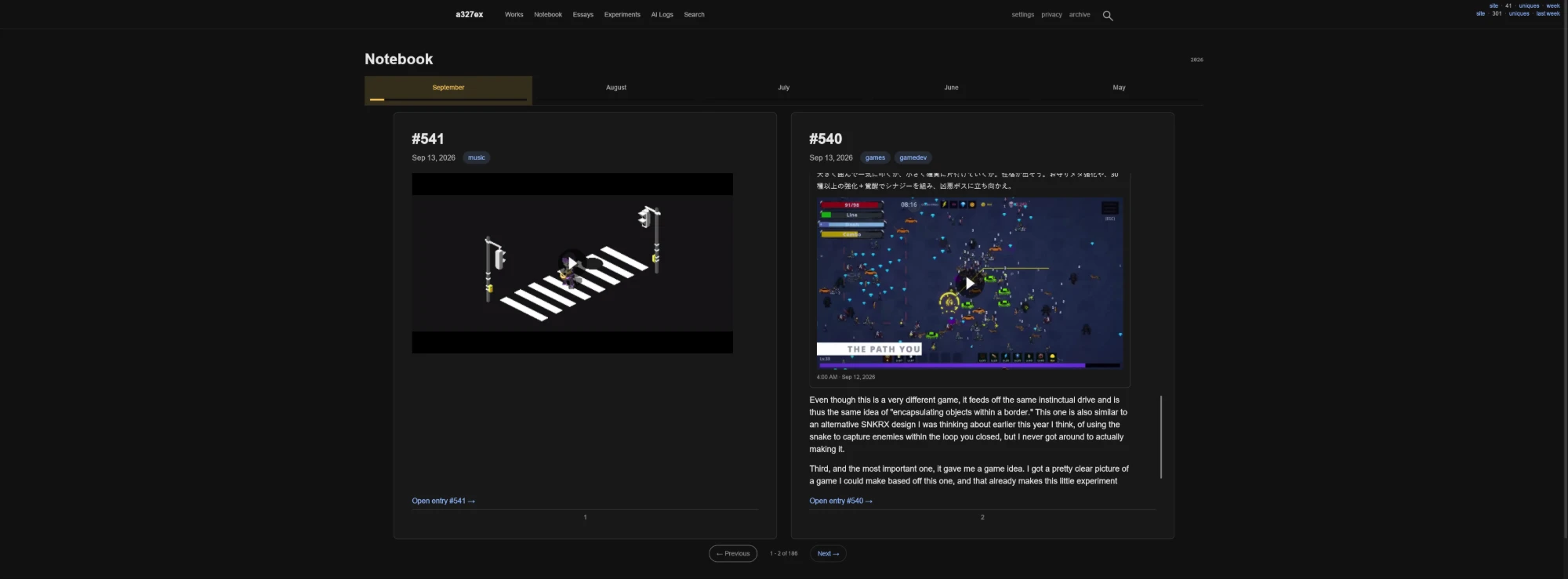The width and height of the screenshot is (1568, 579).
Task: Play the game video in entry #540
Action: 970,283
